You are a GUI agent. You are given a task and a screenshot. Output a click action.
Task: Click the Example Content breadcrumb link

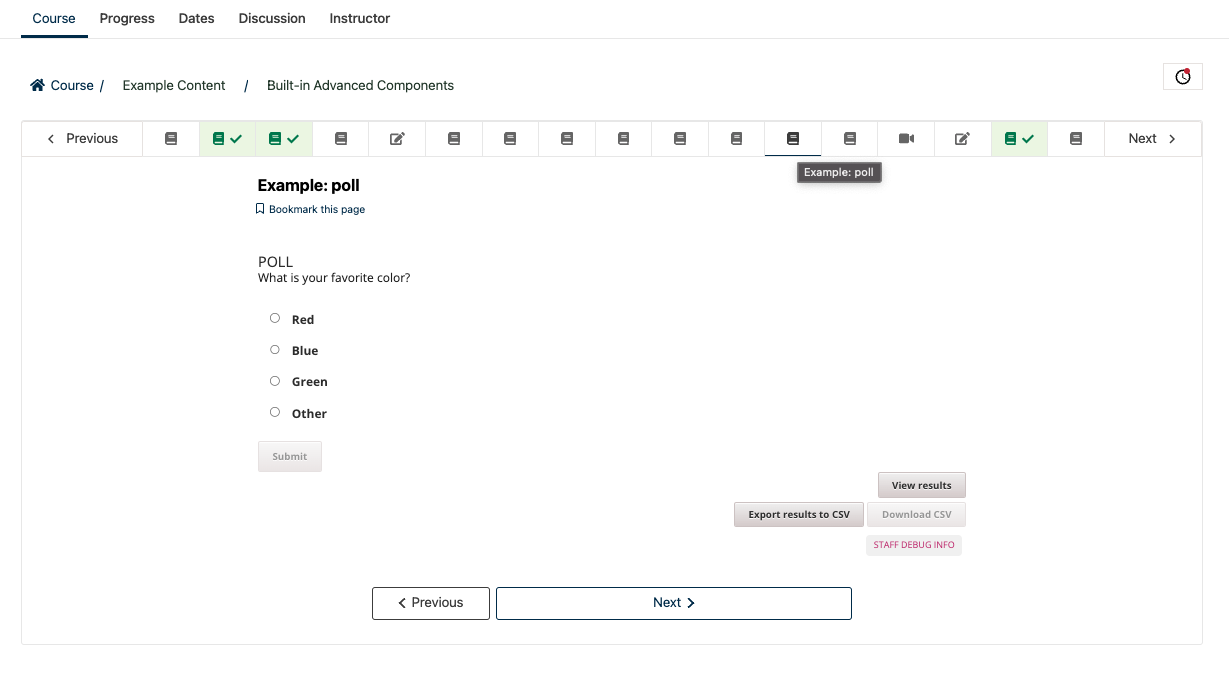[174, 85]
